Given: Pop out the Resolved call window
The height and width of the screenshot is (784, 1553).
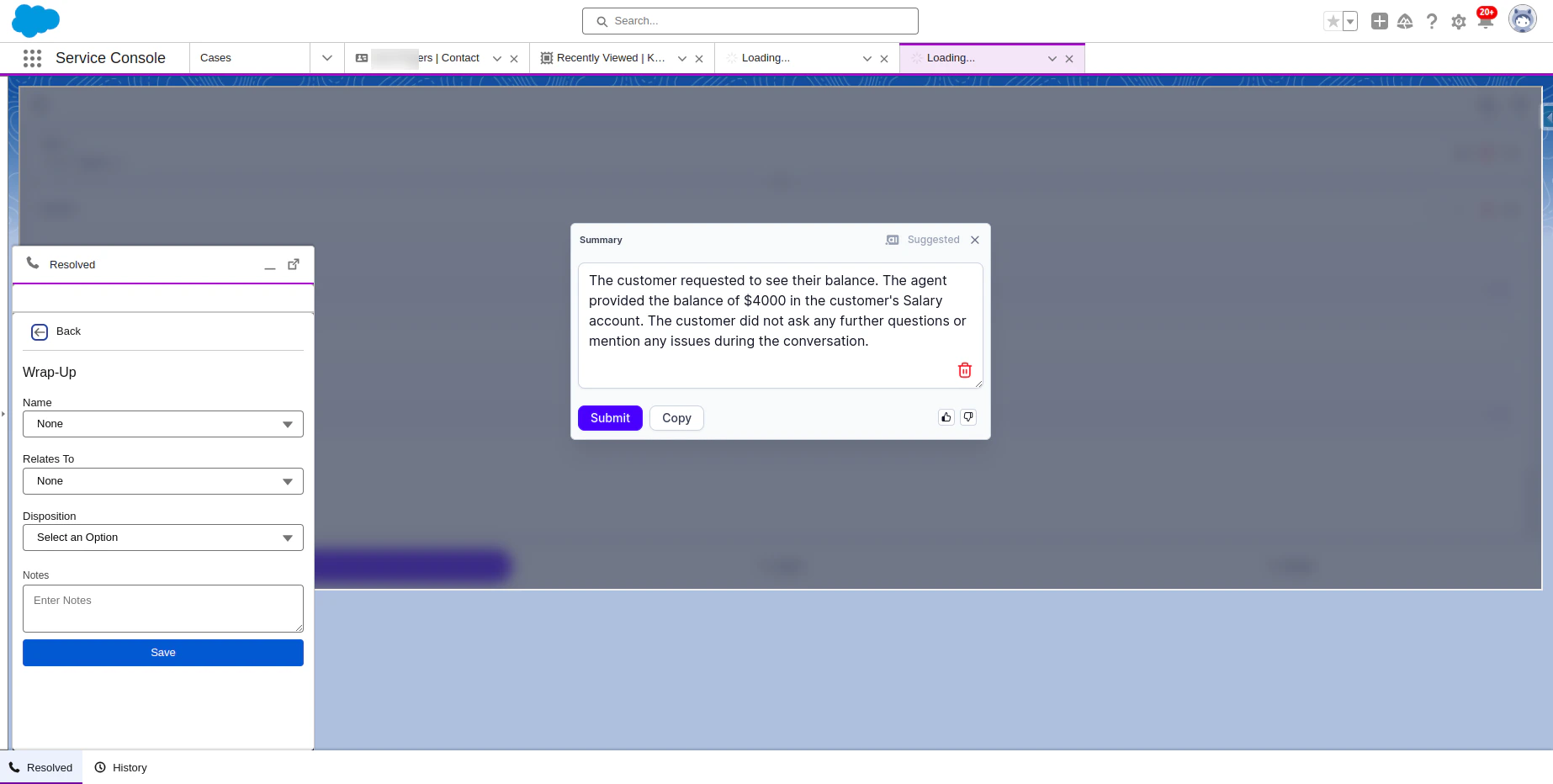Looking at the screenshot, I should pos(293,263).
